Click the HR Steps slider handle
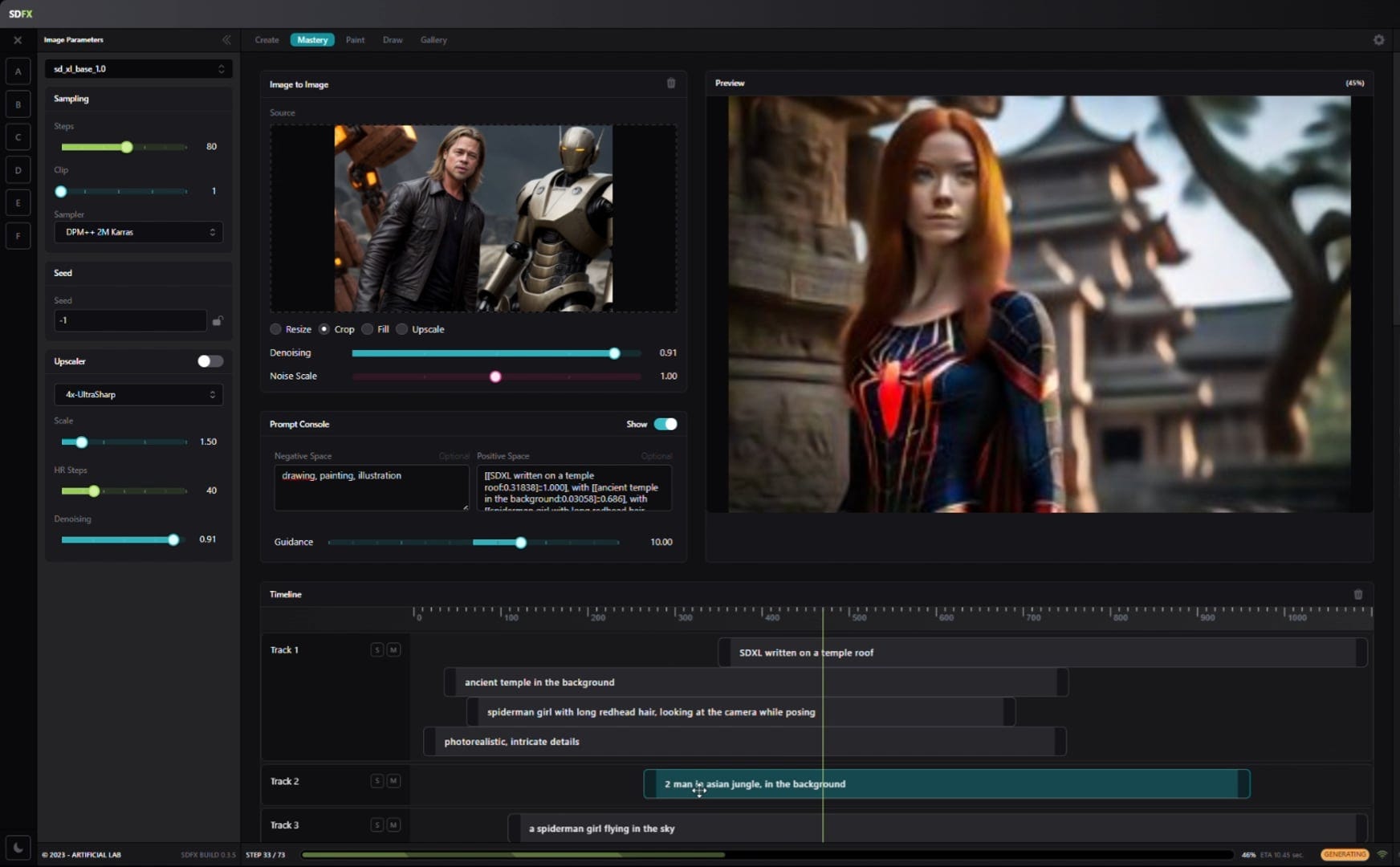This screenshot has width=1400, height=867. [94, 491]
